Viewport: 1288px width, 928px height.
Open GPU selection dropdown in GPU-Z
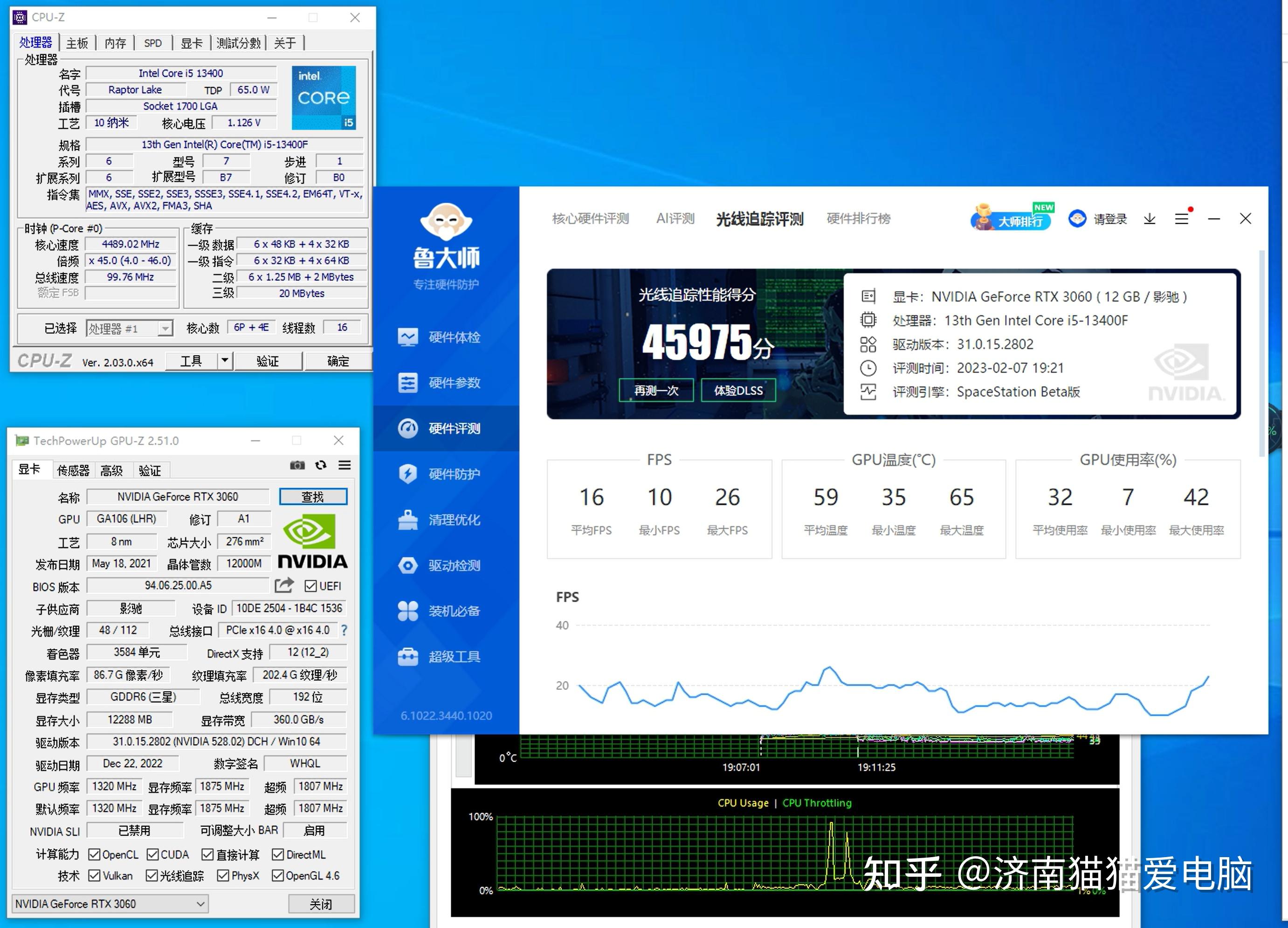(x=110, y=904)
